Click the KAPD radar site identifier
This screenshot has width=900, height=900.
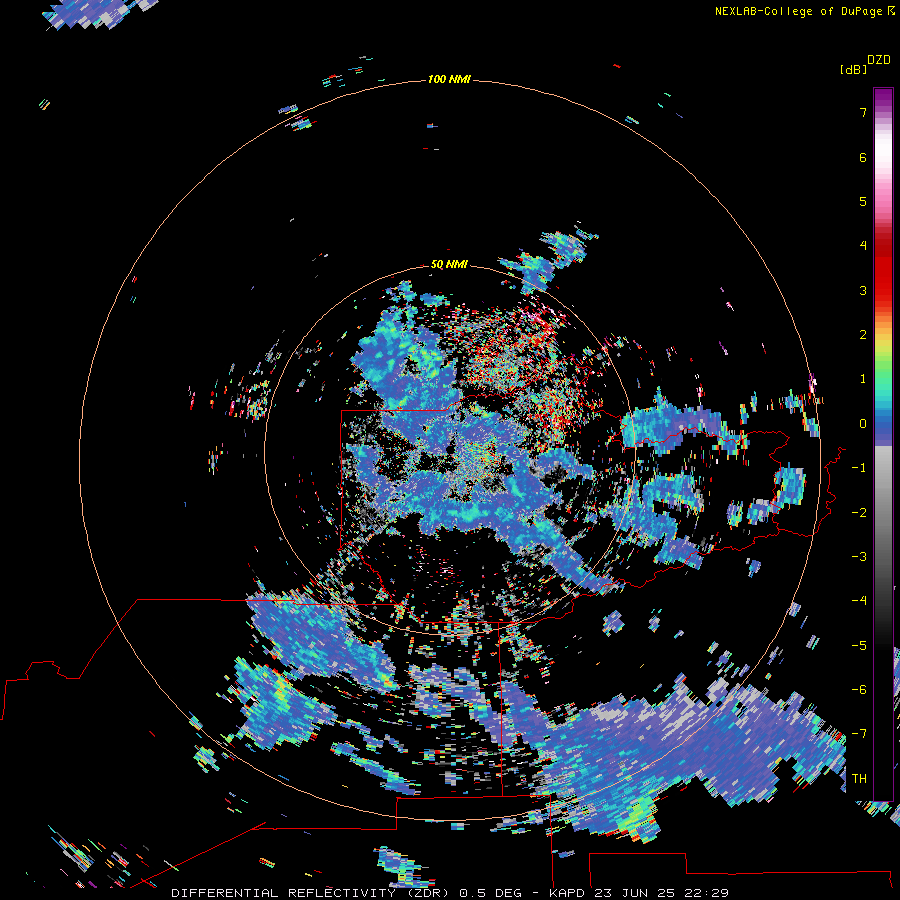tap(568, 893)
